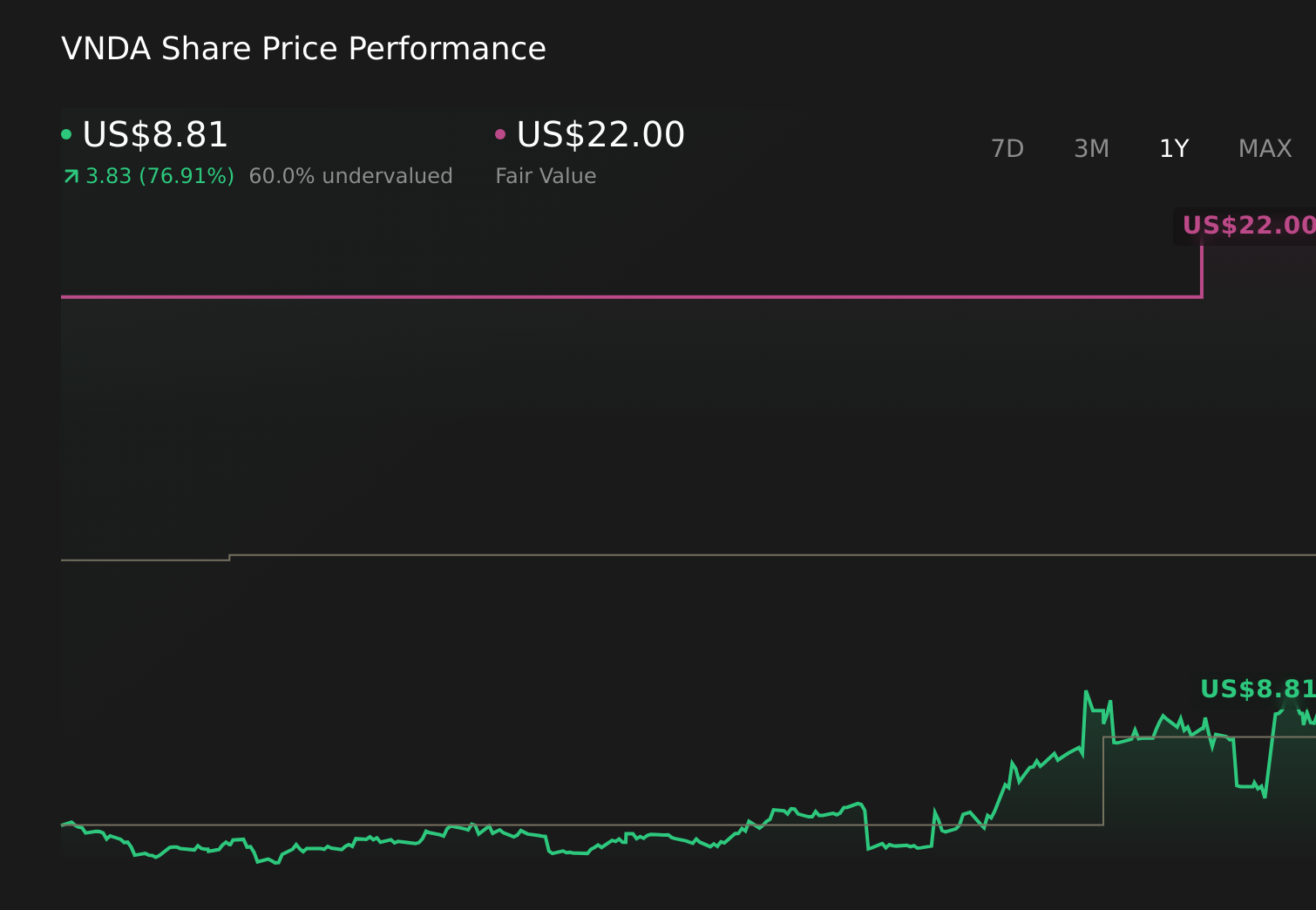Click the 3.83 (76.91%) gain text

(159, 175)
